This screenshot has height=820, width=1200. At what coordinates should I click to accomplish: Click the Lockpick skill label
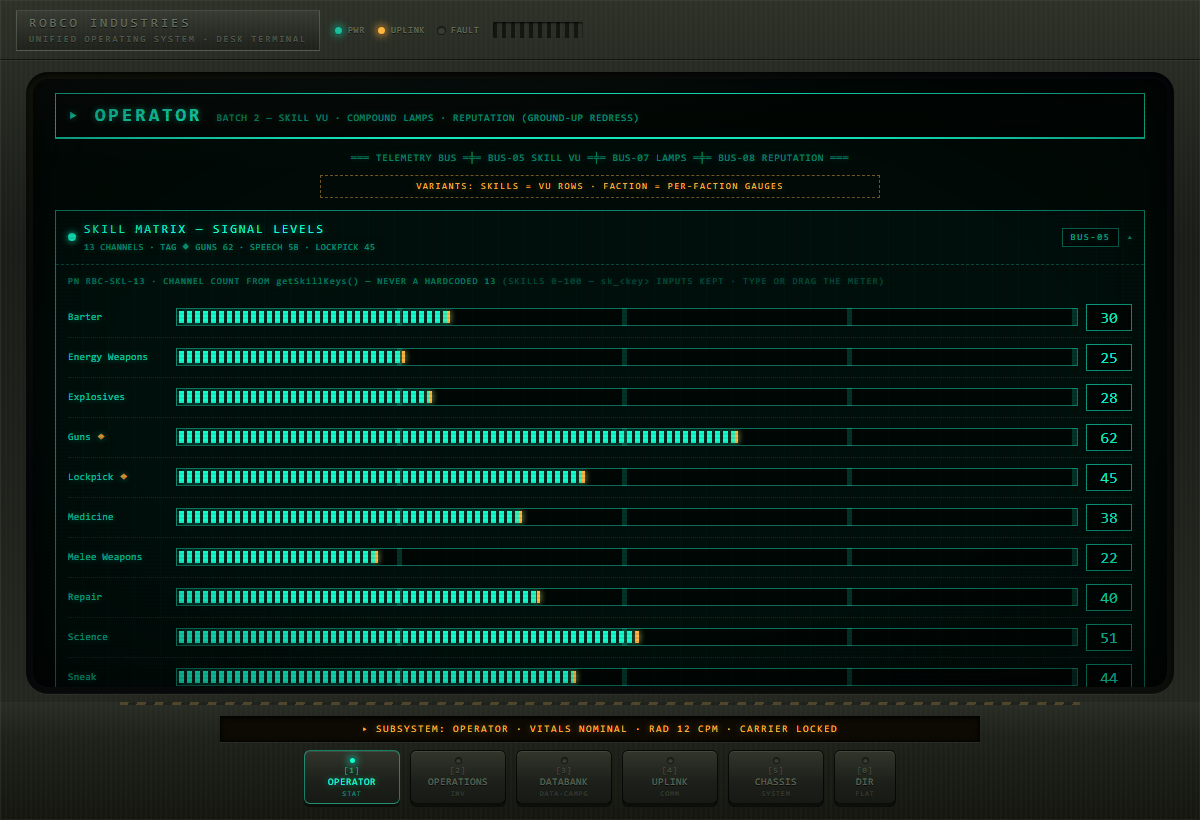[91, 477]
